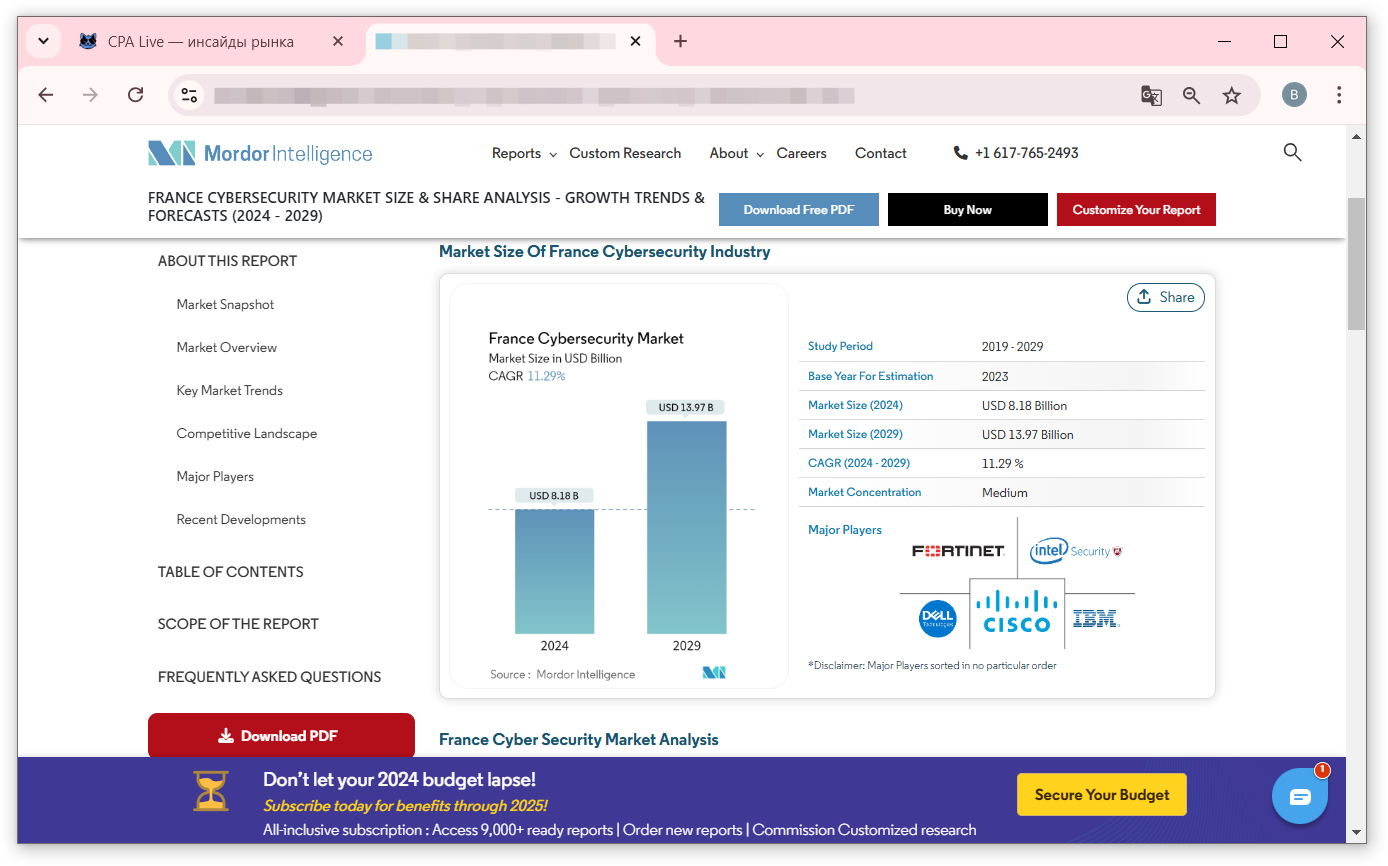Click the hourglass icon in banner
1388x866 pixels.
click(x=211, y=791)
